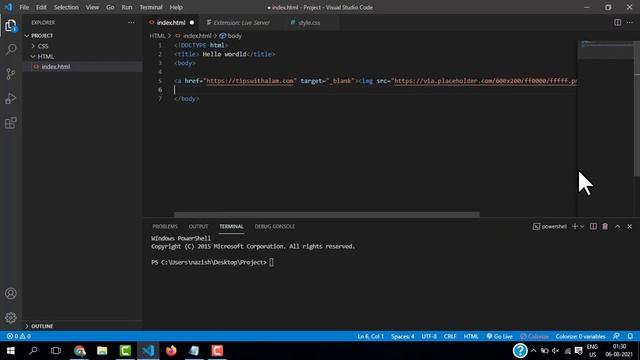Click the code minimap preview
Viewport: 640px width, 360px height.
pyautogui.click(x=605, y=49)
